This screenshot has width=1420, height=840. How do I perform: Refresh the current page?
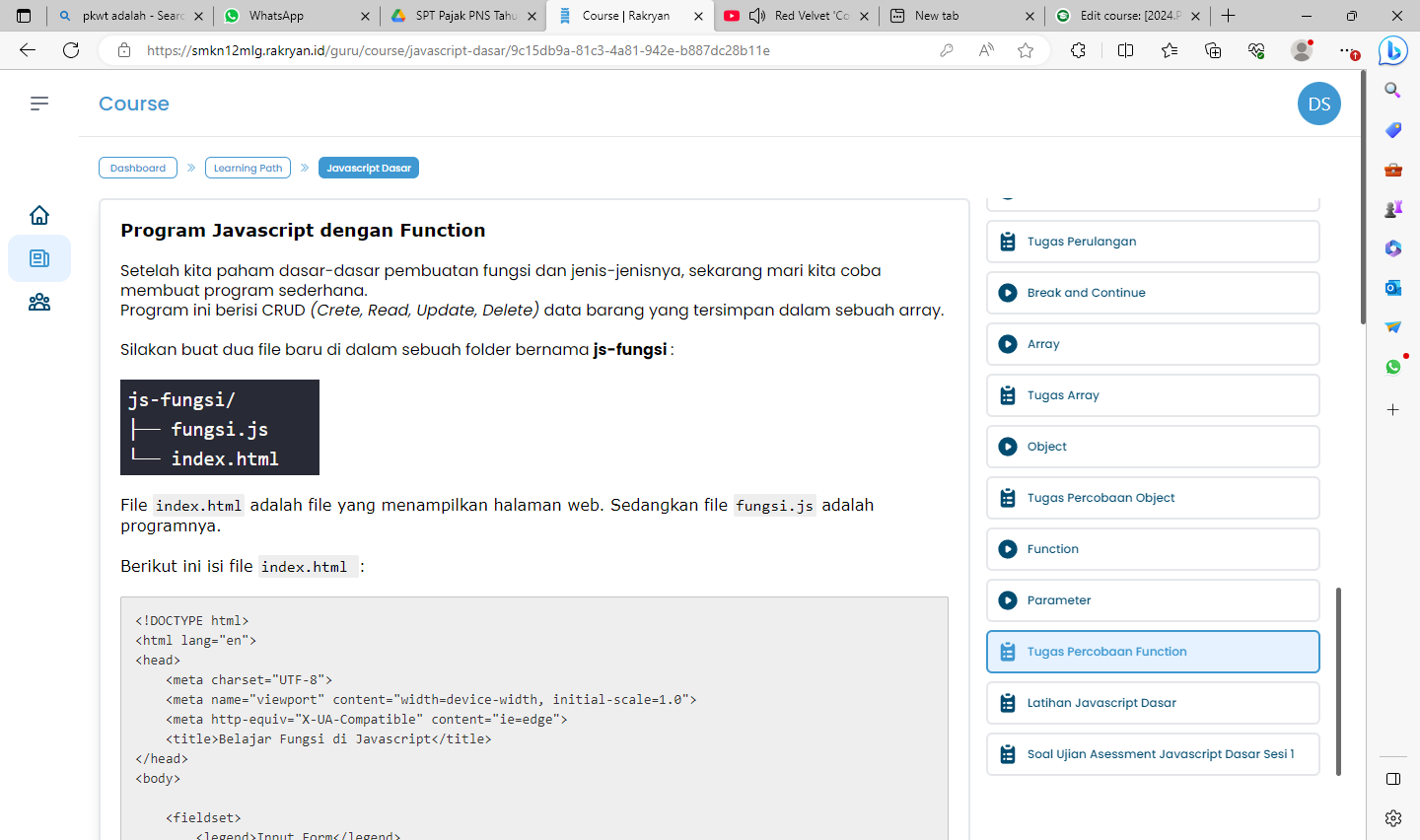tap(71, 50)
